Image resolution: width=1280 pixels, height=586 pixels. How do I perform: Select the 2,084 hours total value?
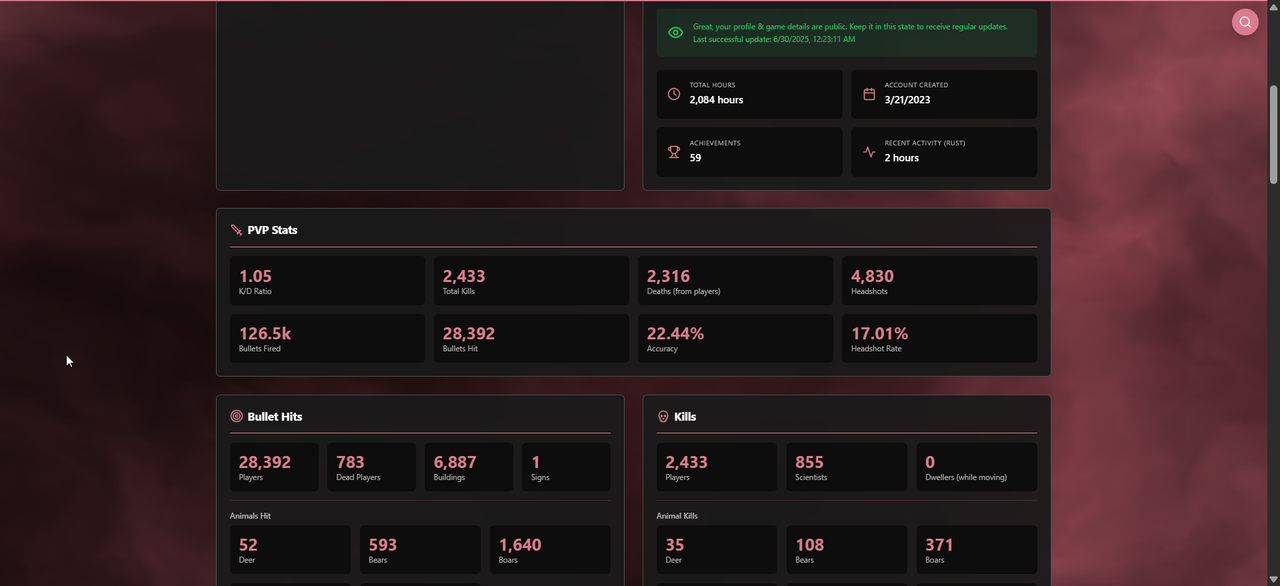pyautogui.click(x=716, y=100)
